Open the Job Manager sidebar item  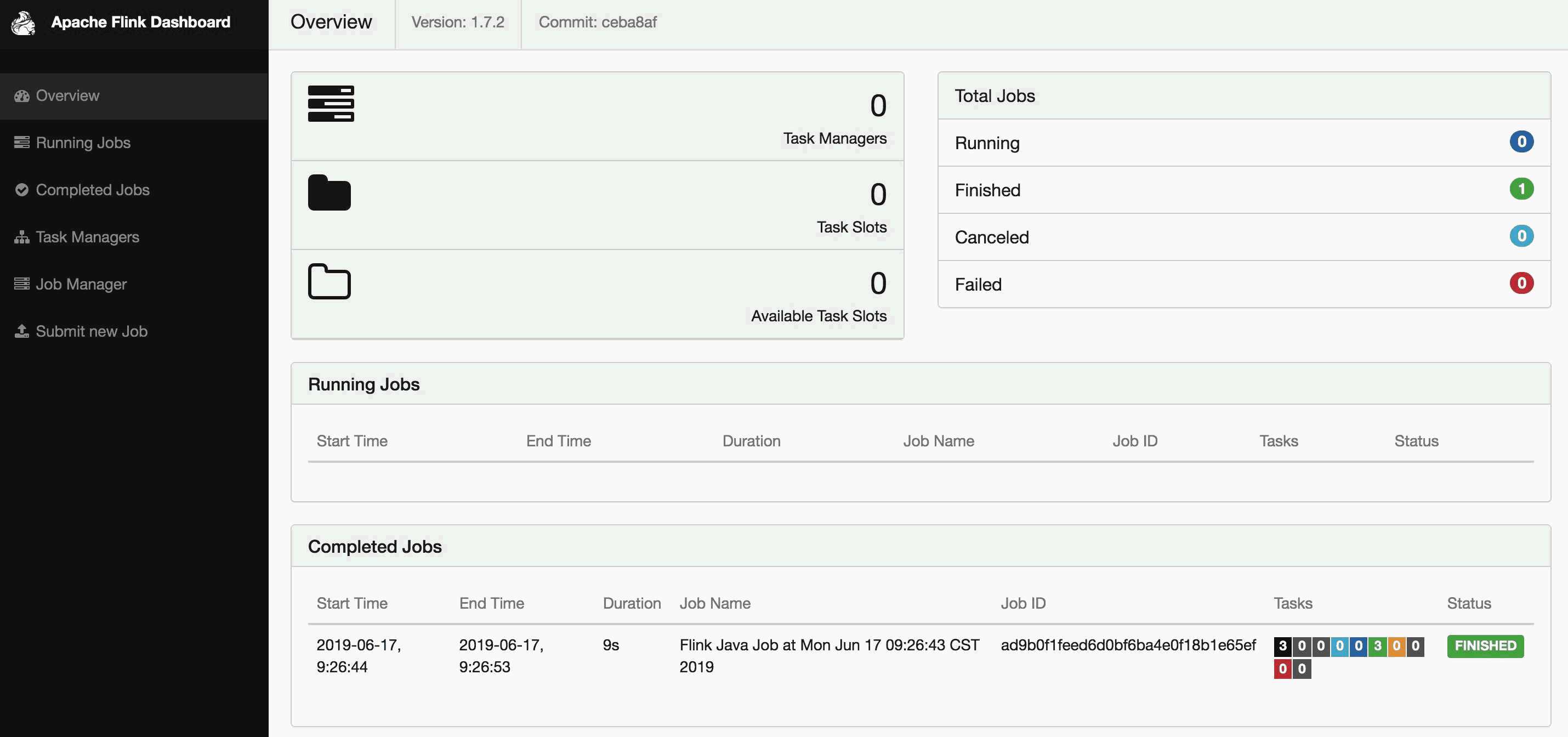coord(134,284)
